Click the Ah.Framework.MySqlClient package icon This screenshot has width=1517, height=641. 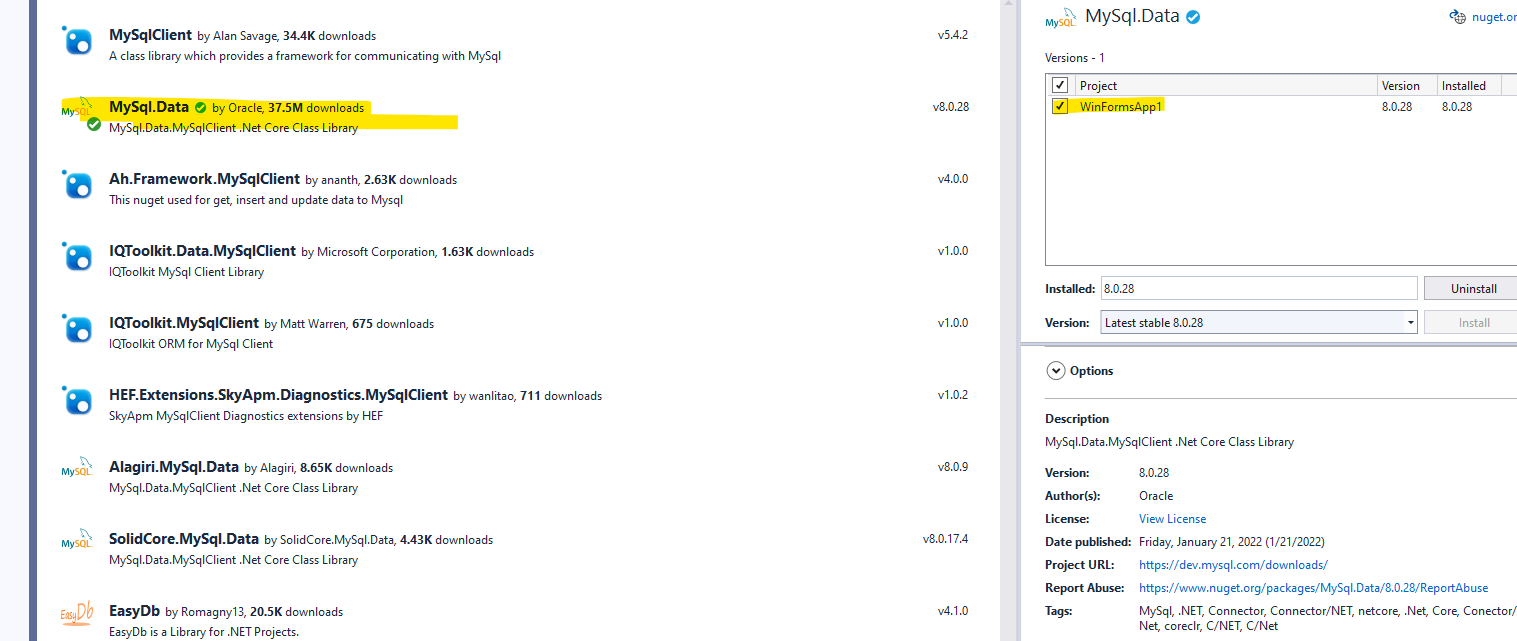[77, 184]
